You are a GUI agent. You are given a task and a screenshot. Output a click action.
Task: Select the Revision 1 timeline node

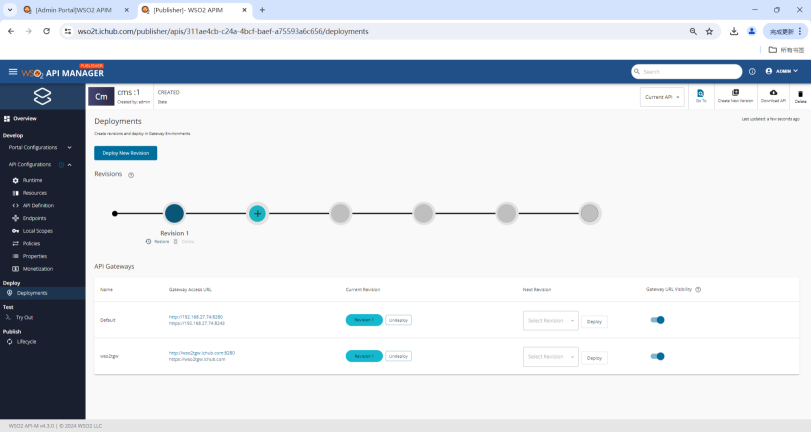tap(174, 213)
